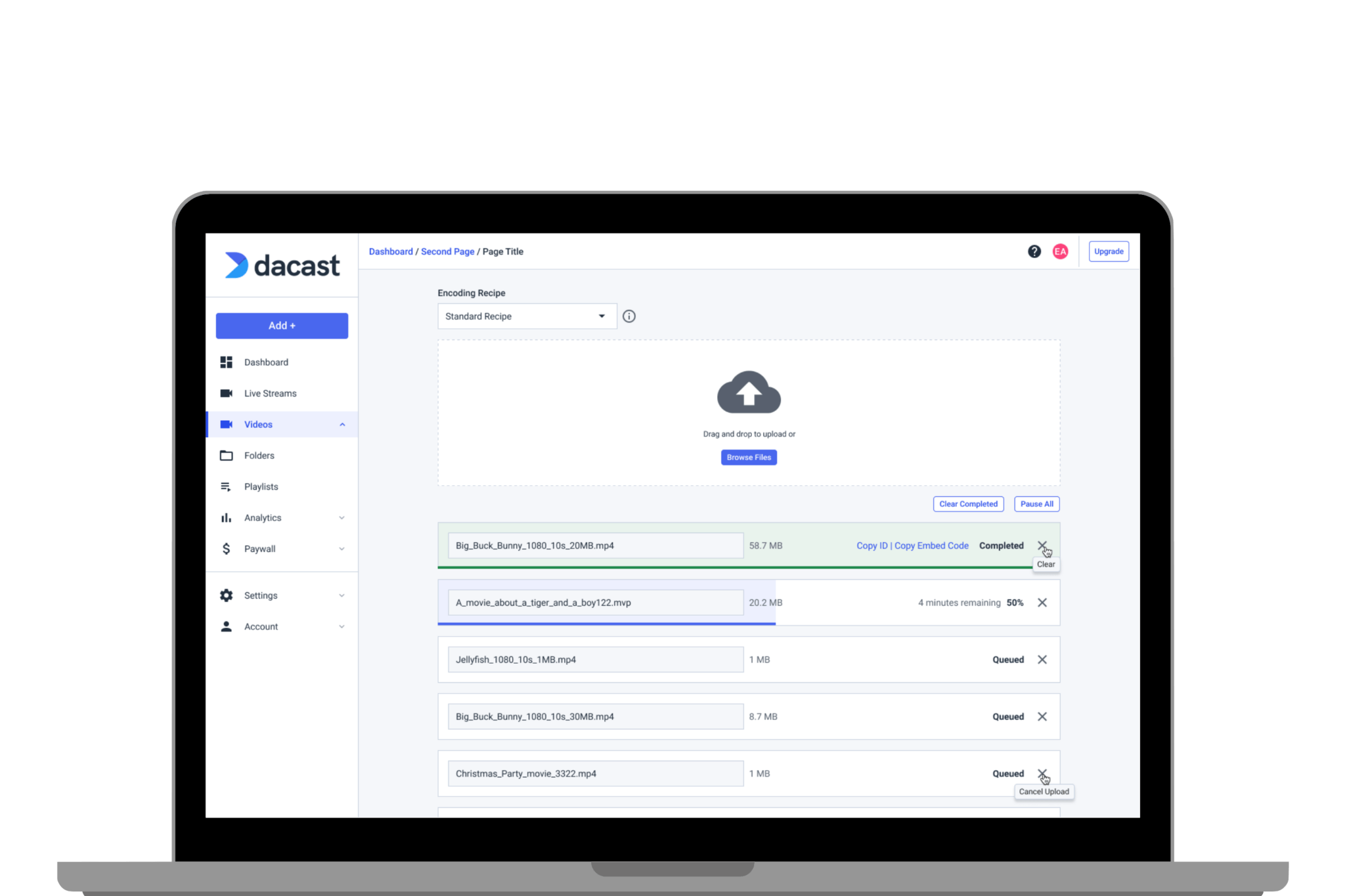Select the Paywall dollar icon
The image size is (1345, 896).
point(227,549)
